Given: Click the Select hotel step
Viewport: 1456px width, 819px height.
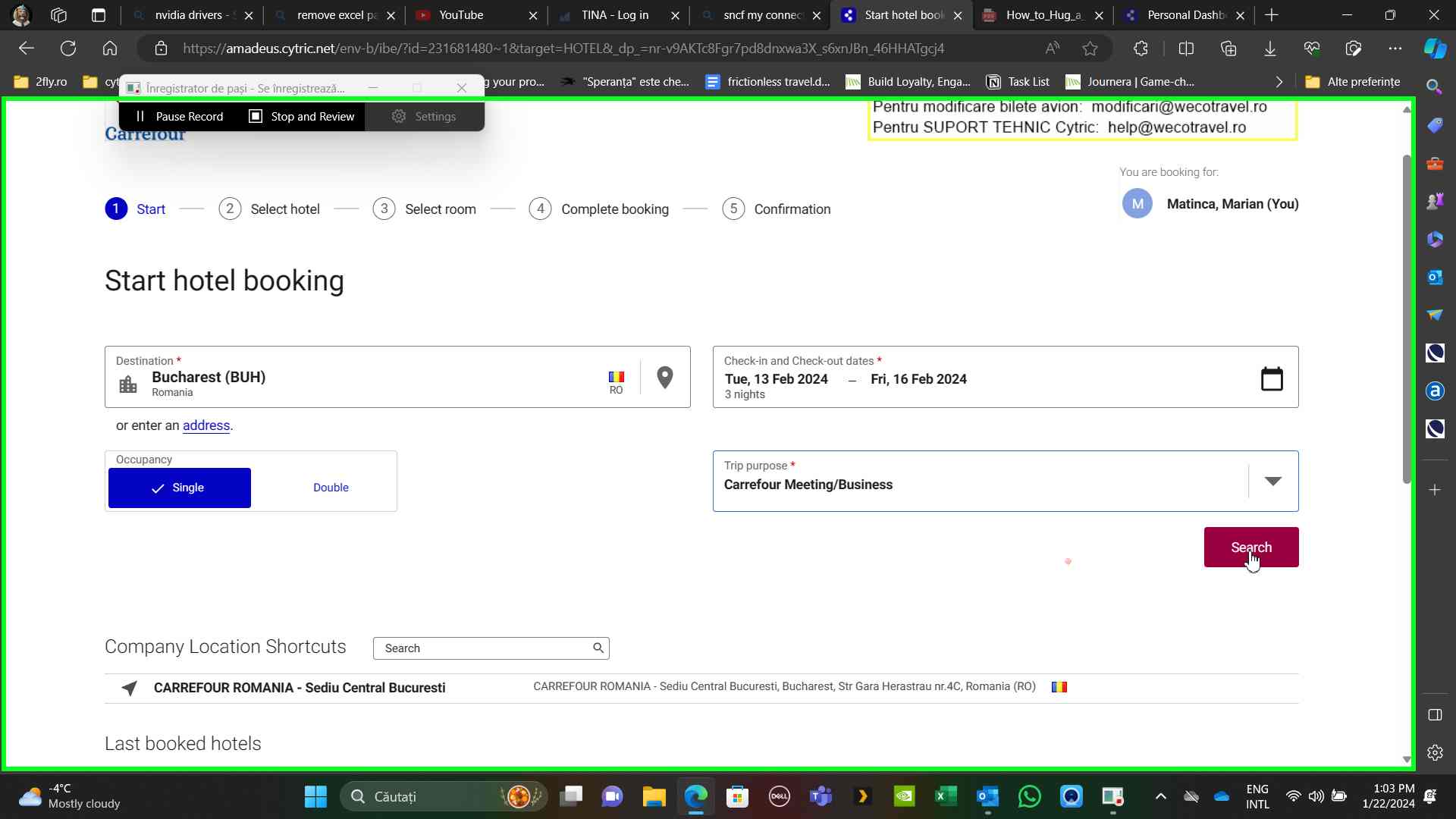Looking at the screenshot, I should [269, 209].
